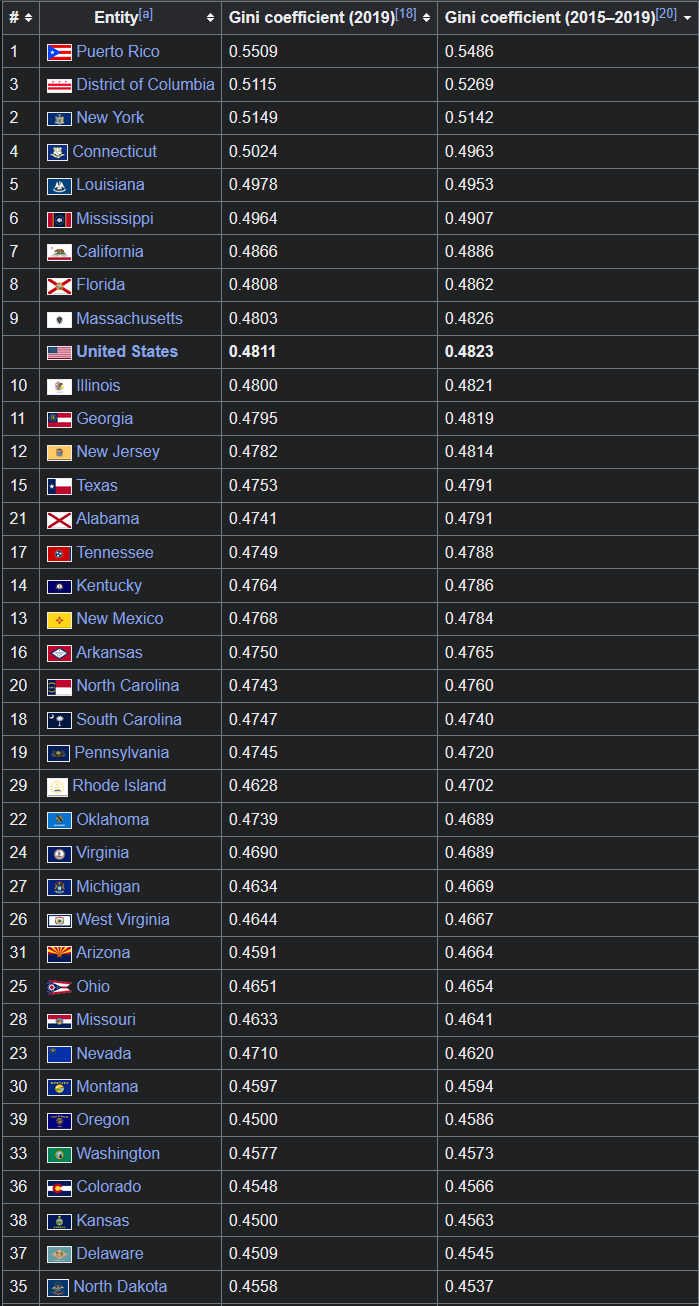Open the Oregon article link
Screen dimensions: 699x1306
pos(103,1120)
